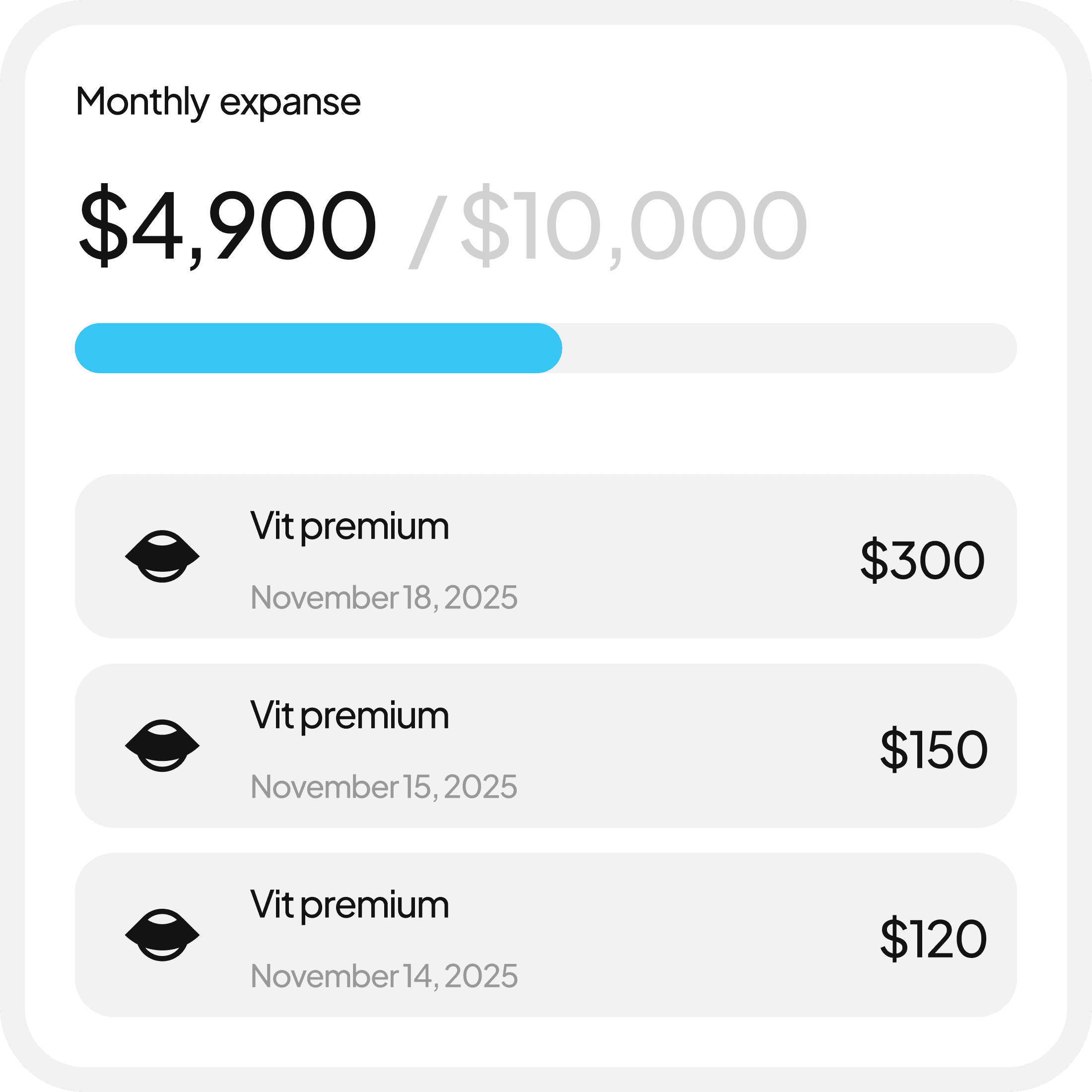This screenshot has width=1092, height=1092.
Task: Click the icon beside the $150 expense
Action: click(x=162, y=746)
